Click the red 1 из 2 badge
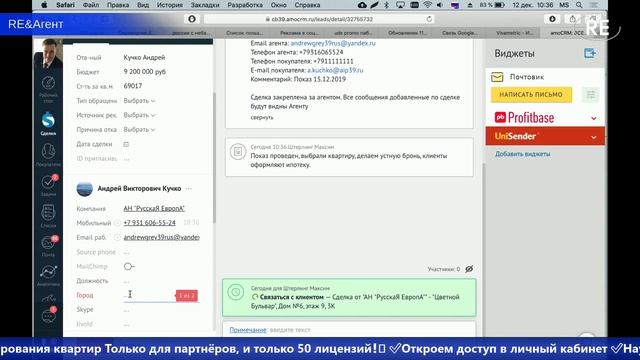Screen dimensions: 640x360 click(x=187, y=296)
